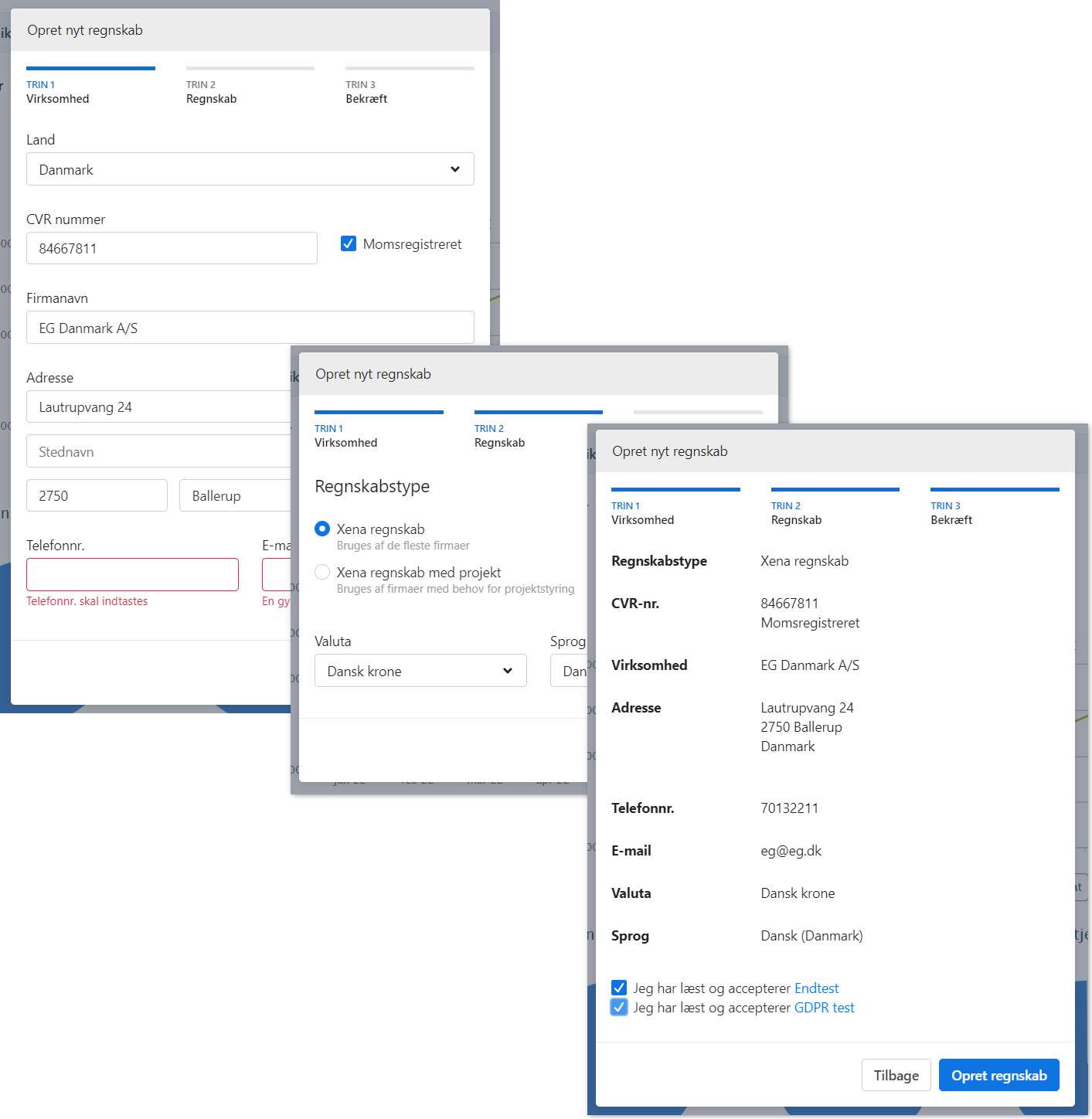Click the postal code field showing 2750
Image resolution: width=1092 pixels, height=1119 pixels.
(97, 495)
